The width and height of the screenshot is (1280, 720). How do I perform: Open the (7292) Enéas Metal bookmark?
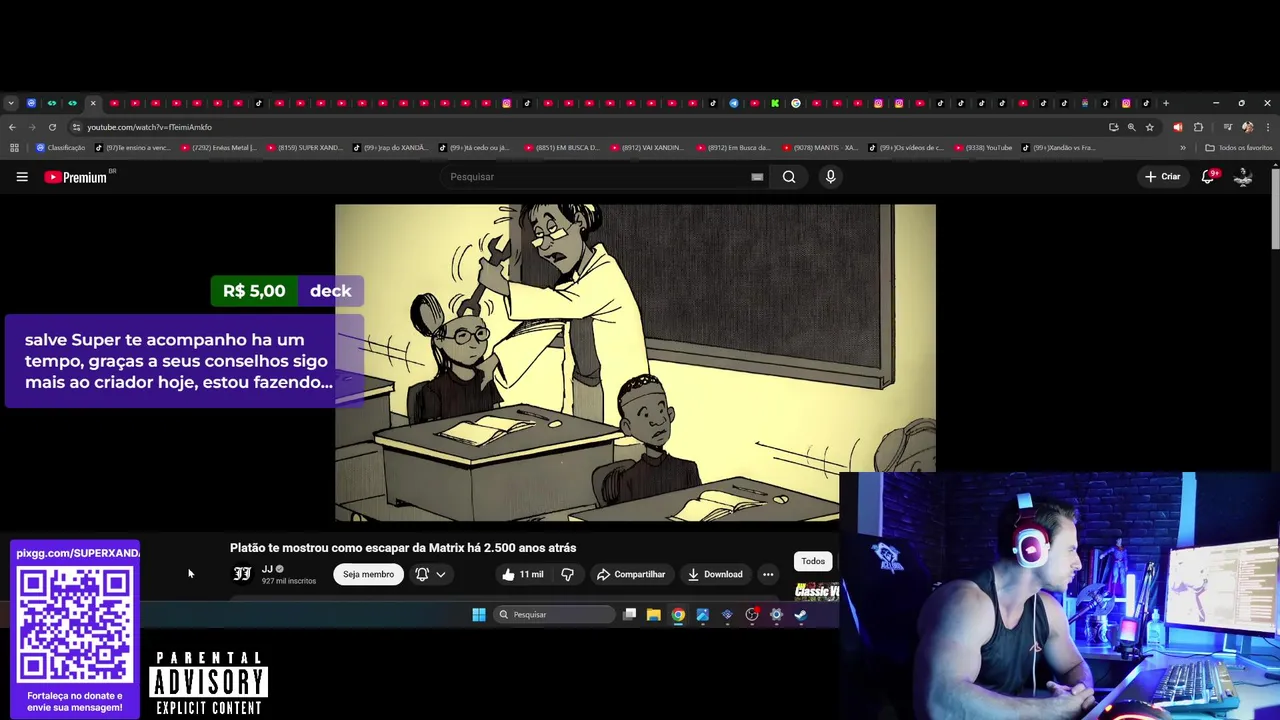tap(219, 148)
